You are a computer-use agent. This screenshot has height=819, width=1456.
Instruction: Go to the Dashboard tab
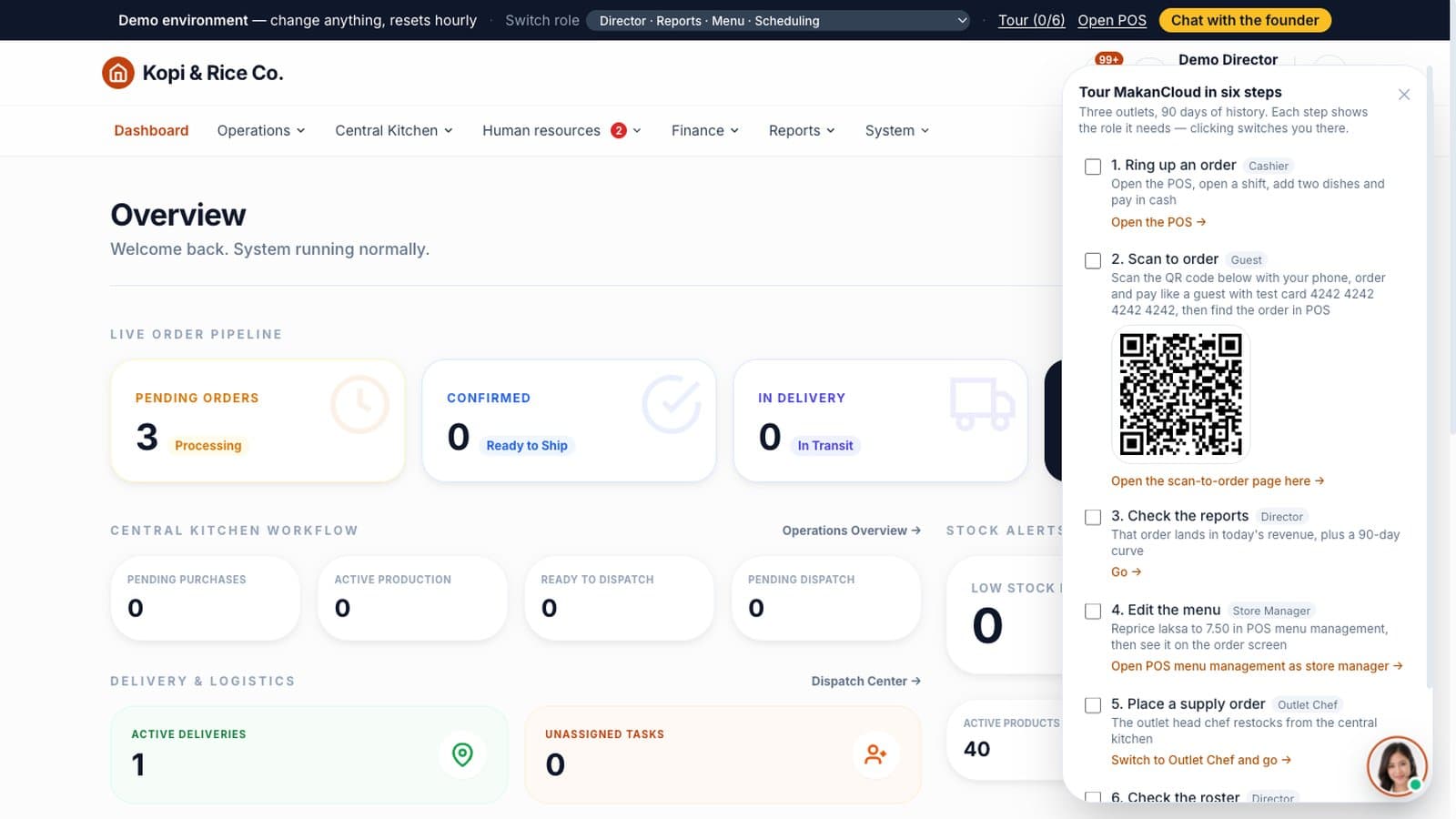point(151,130)
